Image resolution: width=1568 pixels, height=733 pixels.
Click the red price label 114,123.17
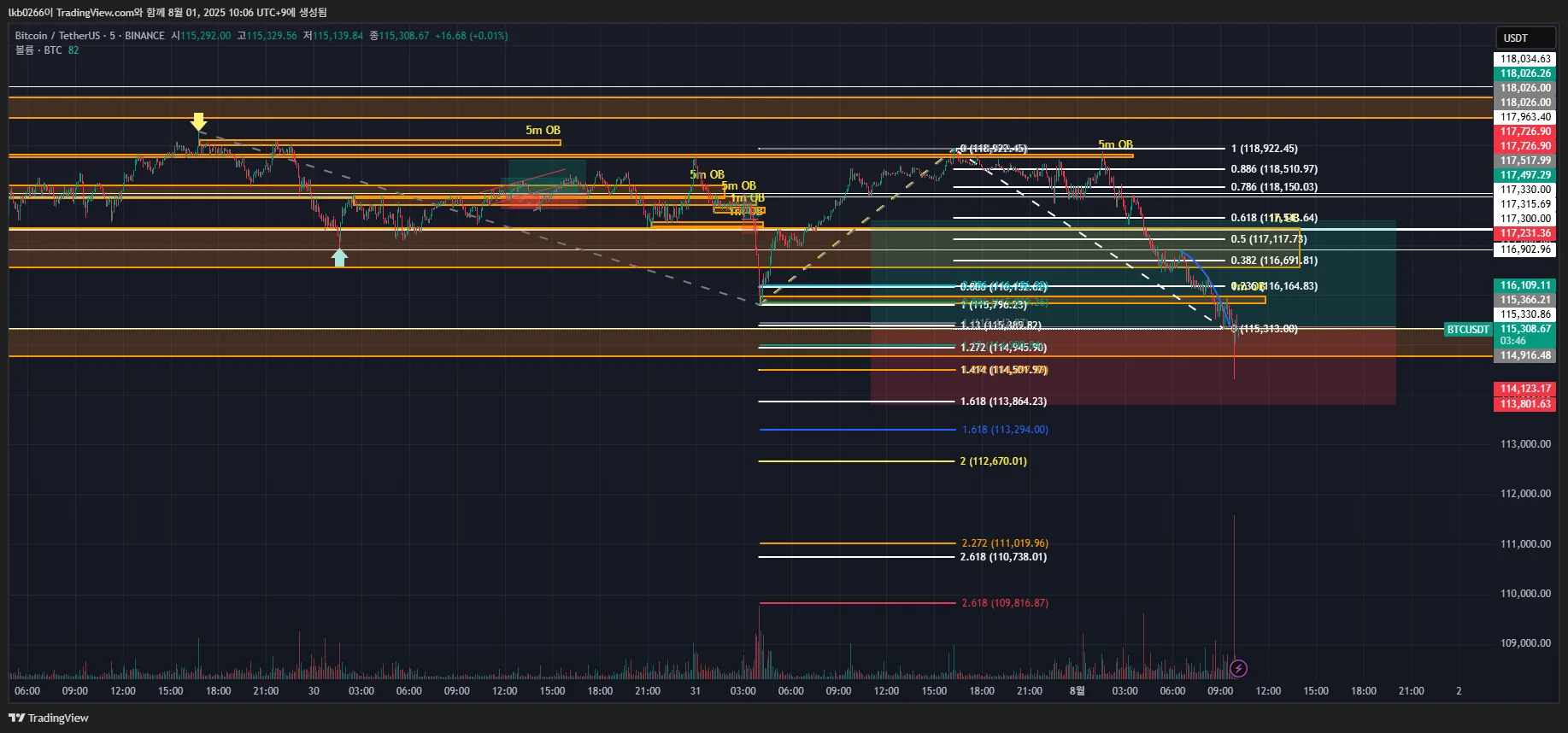1525,389
